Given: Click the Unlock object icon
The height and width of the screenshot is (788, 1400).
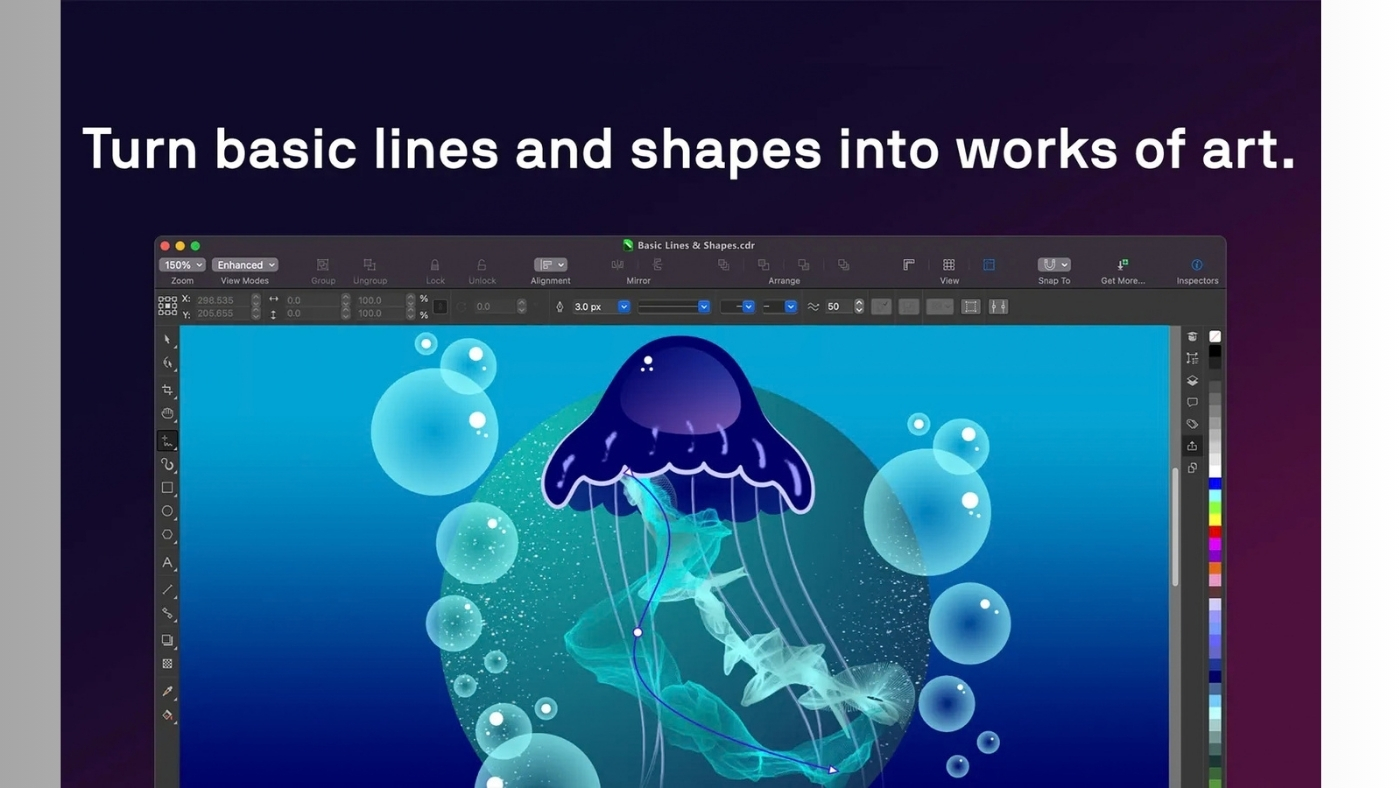Looking at the screenshot, I should click(x=481, y=265).
